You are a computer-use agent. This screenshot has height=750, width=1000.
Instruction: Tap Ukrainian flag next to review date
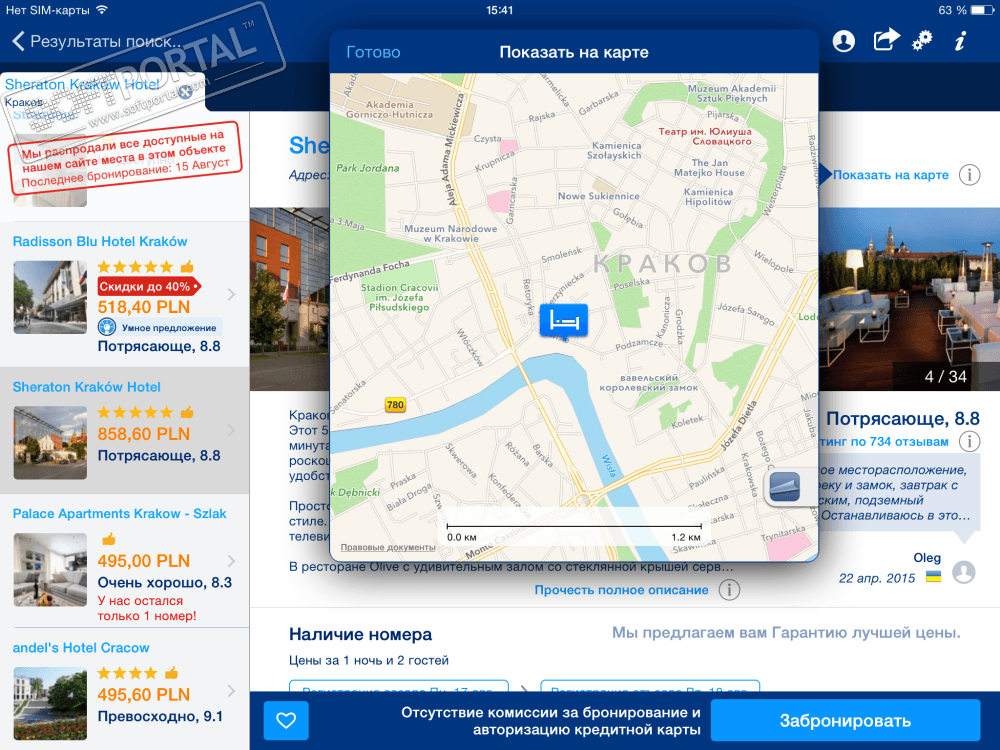click(933, 577)
